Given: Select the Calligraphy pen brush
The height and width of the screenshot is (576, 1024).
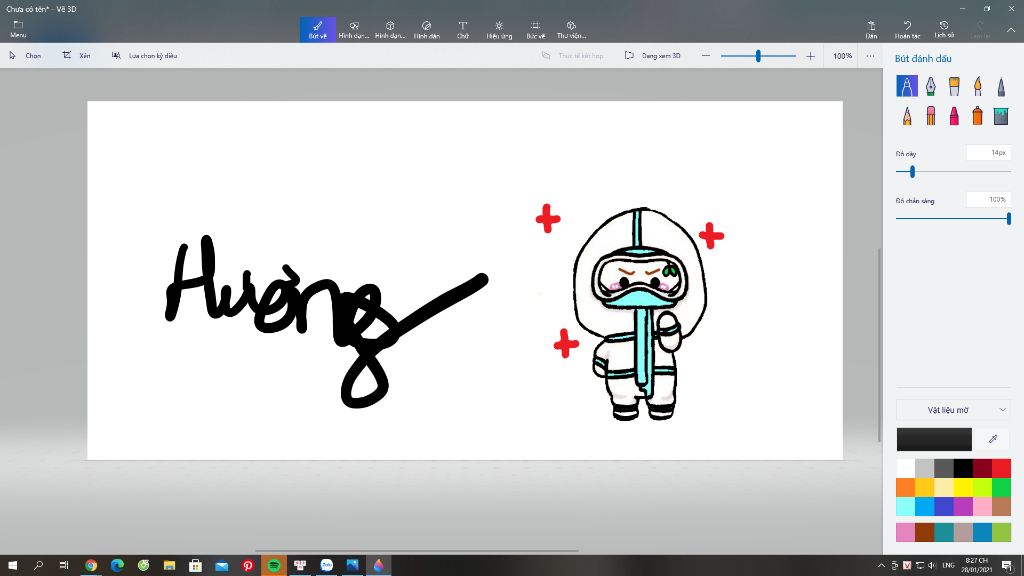Looking at the screenshot, I should (931, 86).
